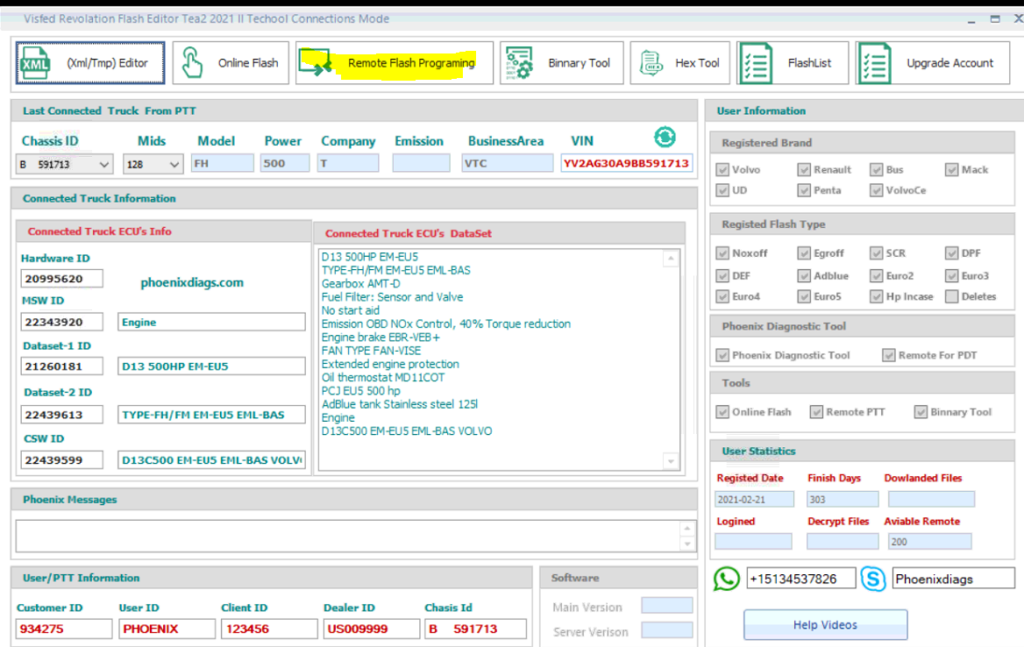The height and width of the screenshot is (647, 1024).
Task: Toggle the Hp Incase checkbox
Action: tap(876, 296)
